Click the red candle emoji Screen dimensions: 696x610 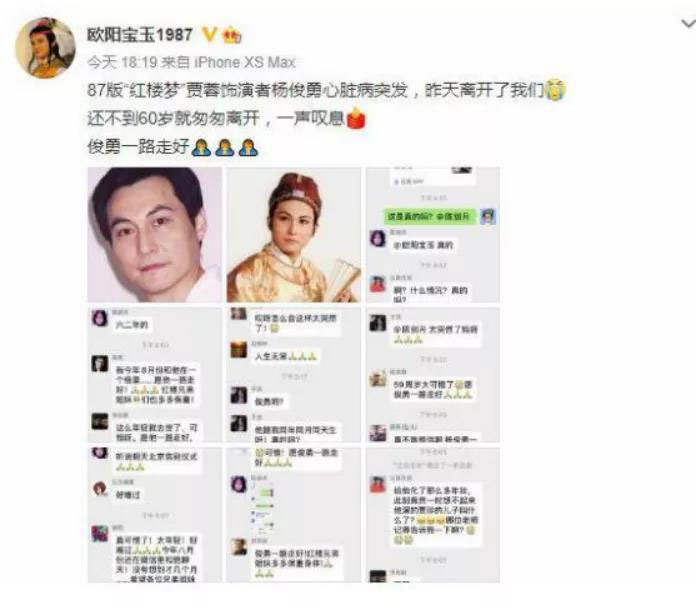coord(355,118)
